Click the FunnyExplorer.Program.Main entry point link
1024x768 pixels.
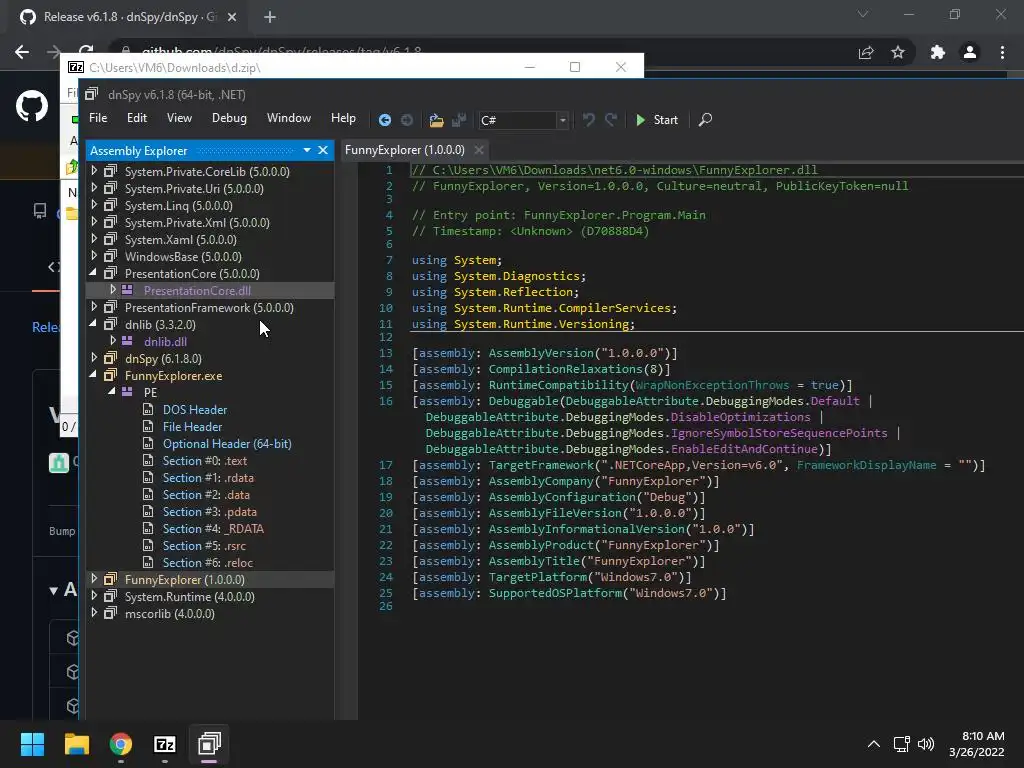[615, 215]
